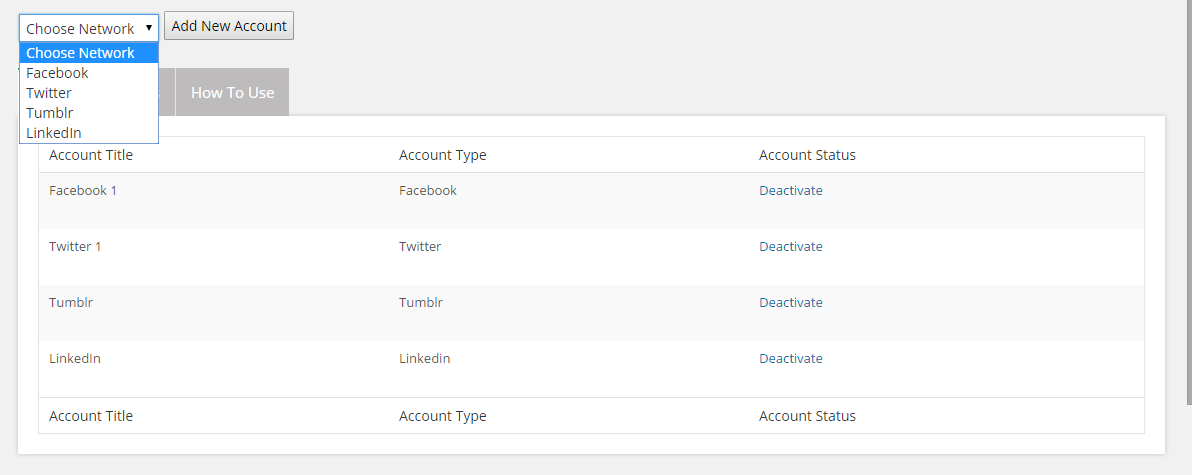Click the Choose Network combo box arrow
Viewport: 1192px width, 475px height.
pos(148,28)
